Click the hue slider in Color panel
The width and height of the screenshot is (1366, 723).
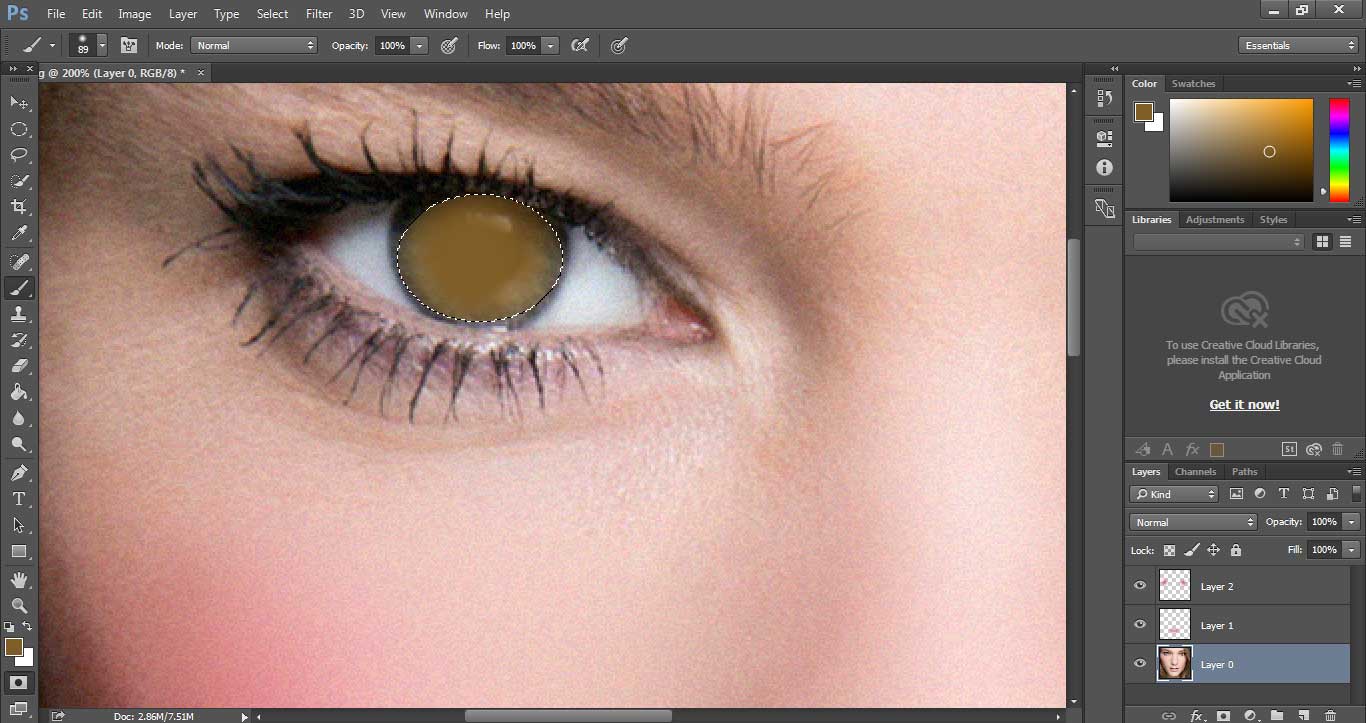[x=1339, y=150]
